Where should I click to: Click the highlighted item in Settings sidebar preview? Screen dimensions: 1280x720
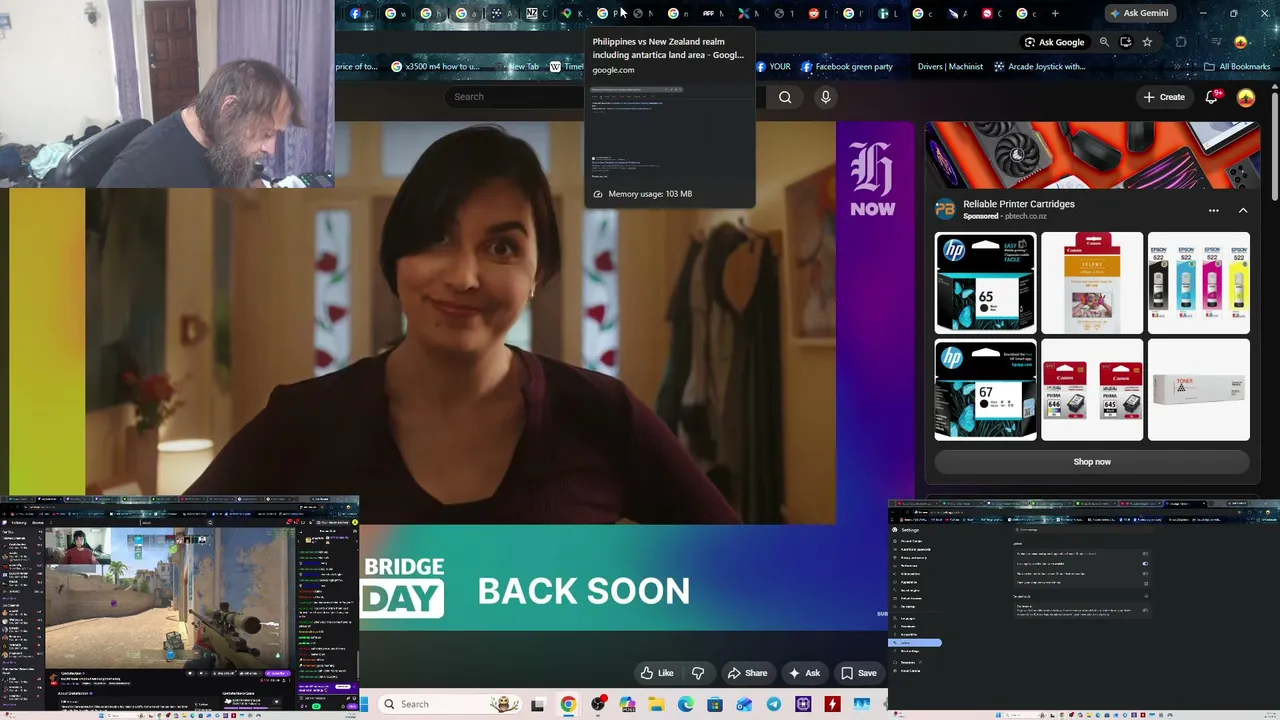pyautogui.click(x=917, y=643)
